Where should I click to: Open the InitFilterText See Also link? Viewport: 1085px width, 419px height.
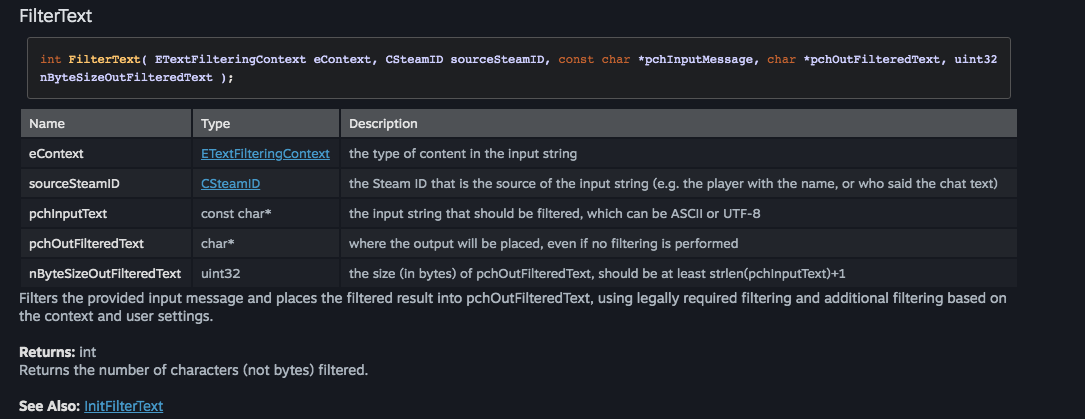(124, 406)
